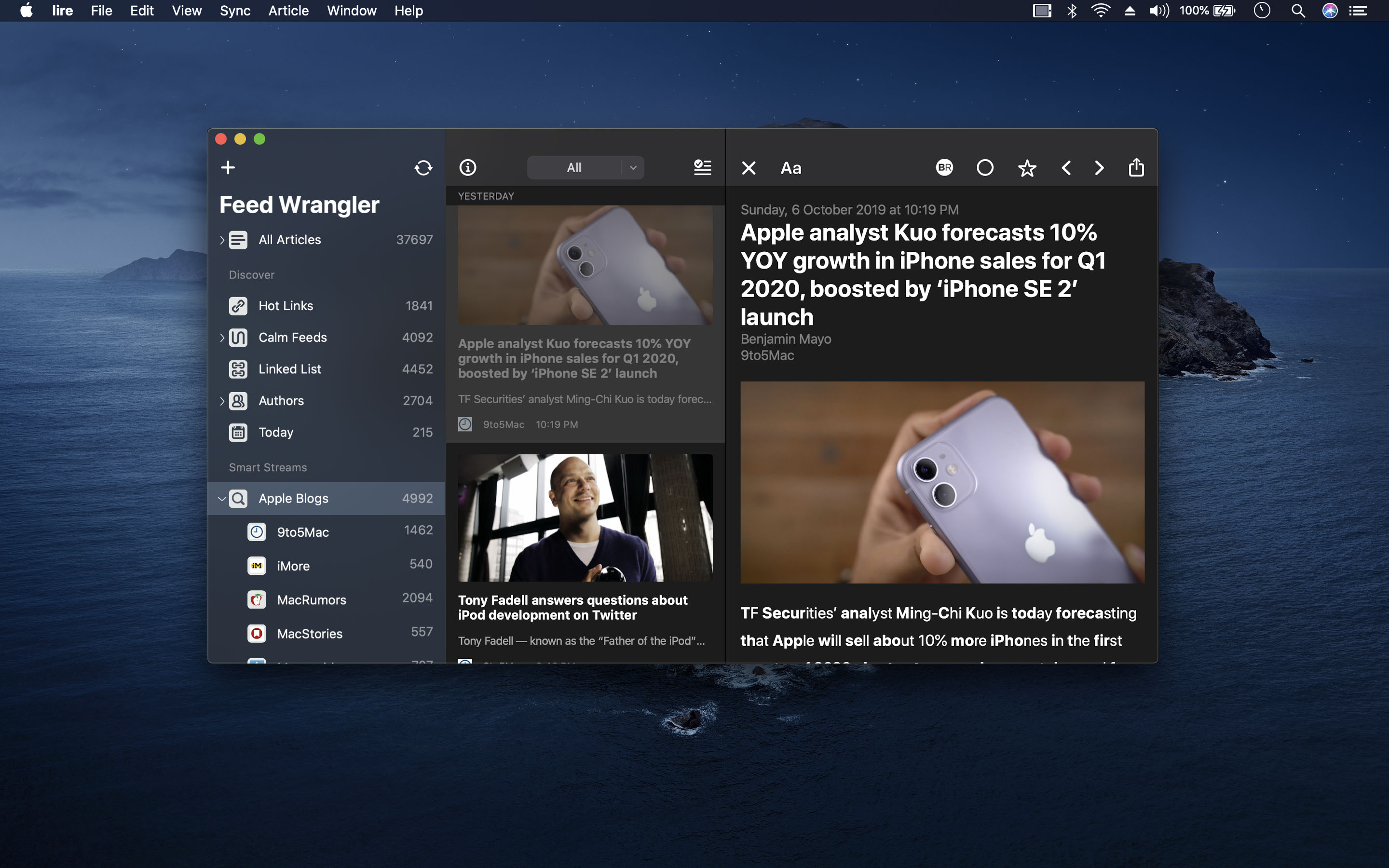Click author name Benjamin Mayo
Viewport: 1389px width, 868px height.
786,339
